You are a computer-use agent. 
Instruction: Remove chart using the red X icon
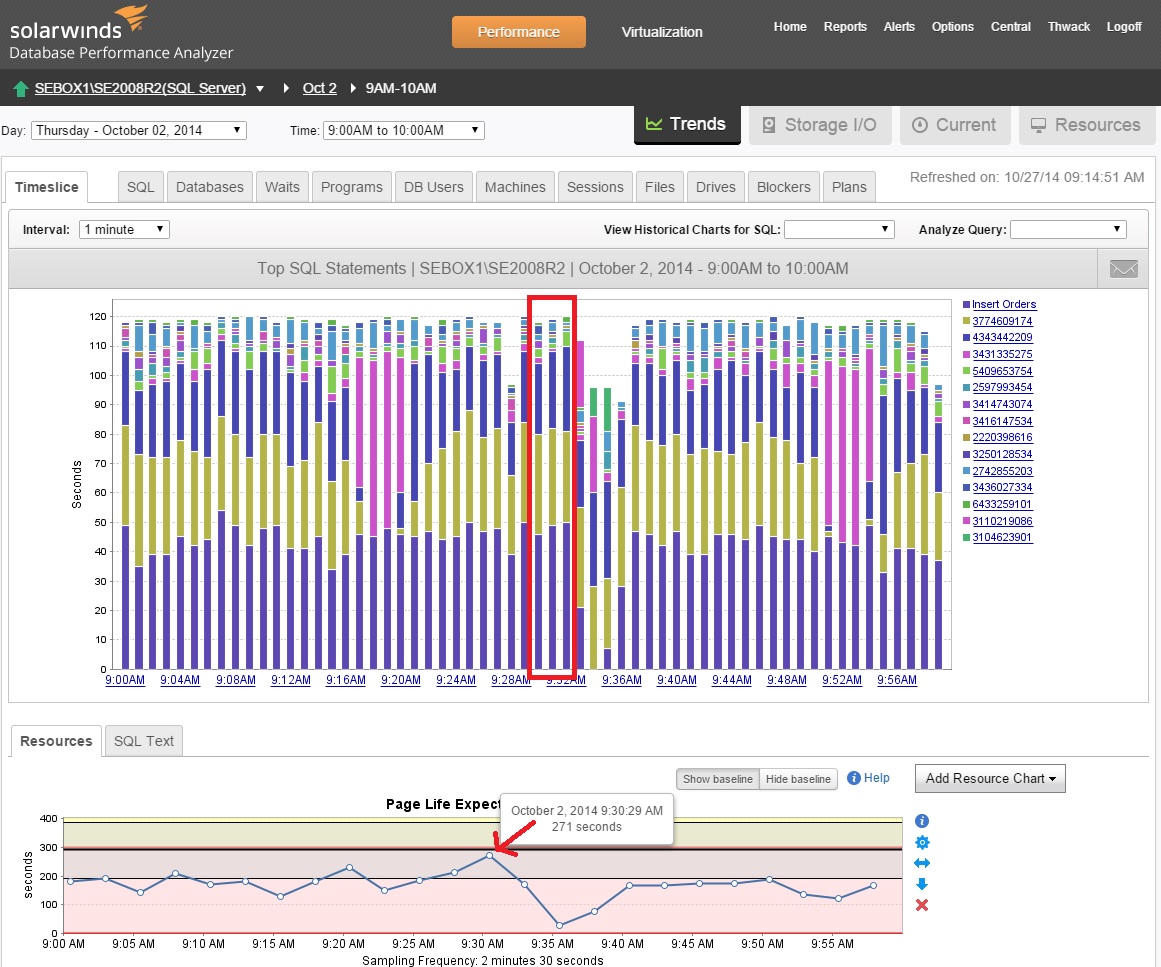tap(922, 905)
